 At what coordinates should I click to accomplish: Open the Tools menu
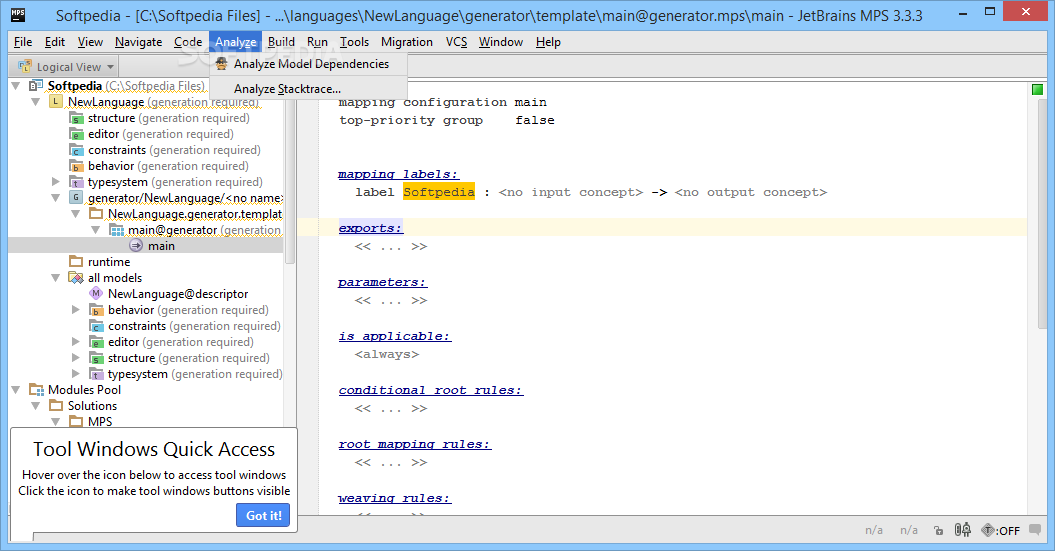(354, 42)
